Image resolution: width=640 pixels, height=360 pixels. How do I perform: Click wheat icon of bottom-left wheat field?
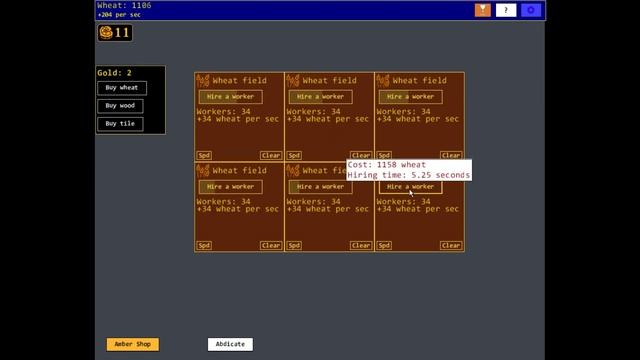[x=203, y=171]
